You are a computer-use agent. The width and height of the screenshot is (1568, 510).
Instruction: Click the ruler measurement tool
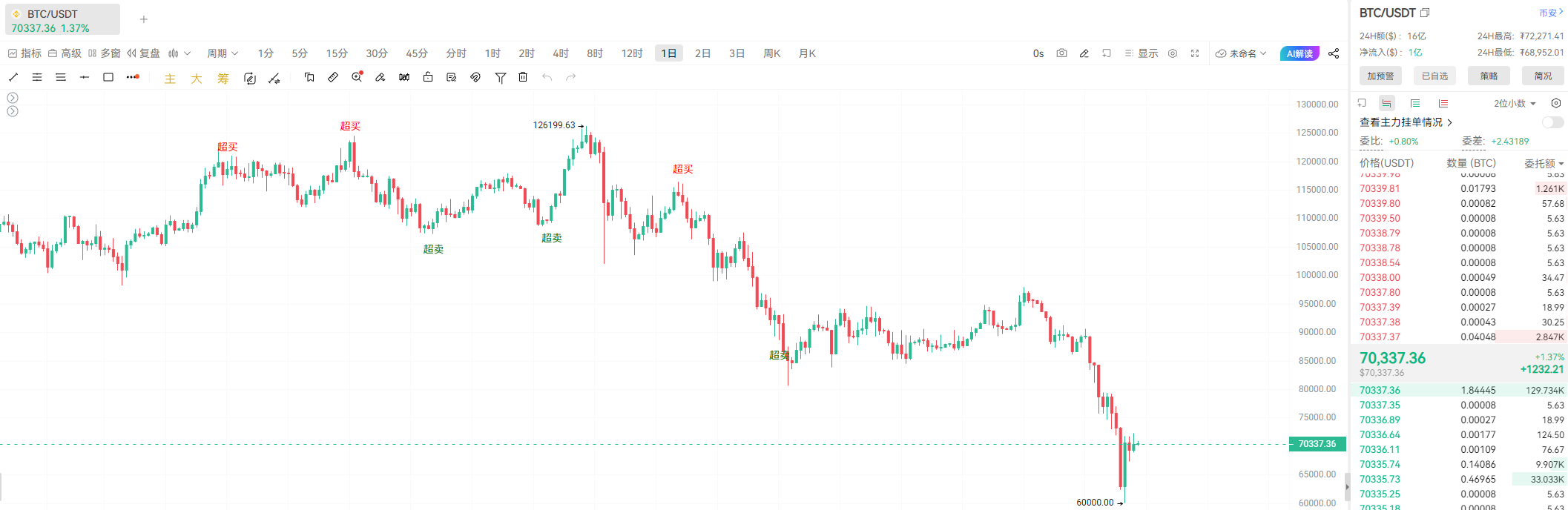[x=333, y=77]
